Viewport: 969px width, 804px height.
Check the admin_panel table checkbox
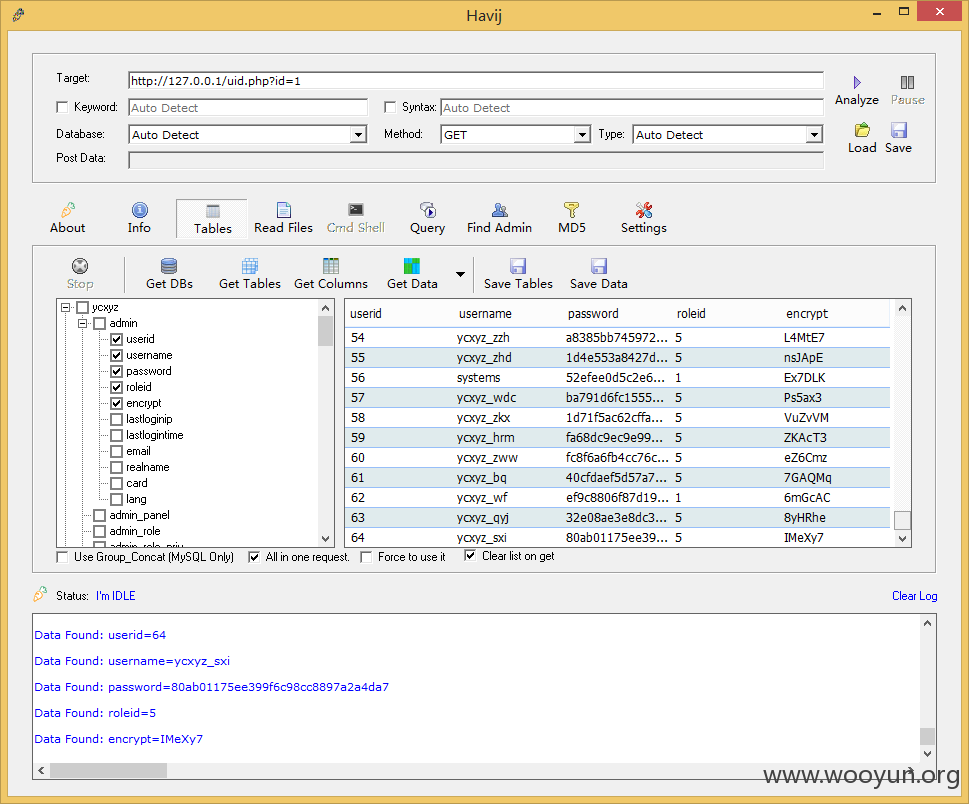99,515
